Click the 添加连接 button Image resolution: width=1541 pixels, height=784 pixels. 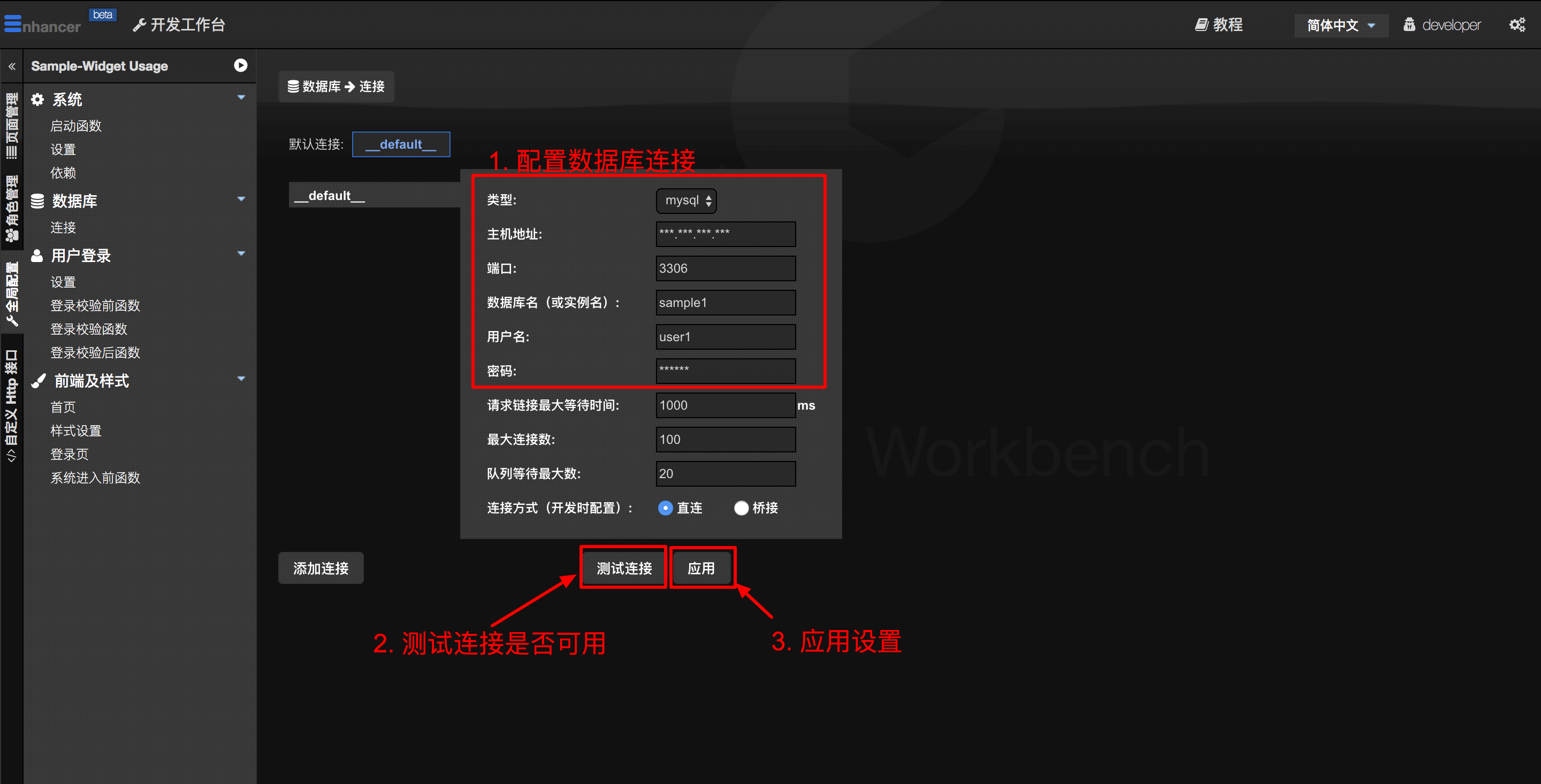(x=321, y=567)
